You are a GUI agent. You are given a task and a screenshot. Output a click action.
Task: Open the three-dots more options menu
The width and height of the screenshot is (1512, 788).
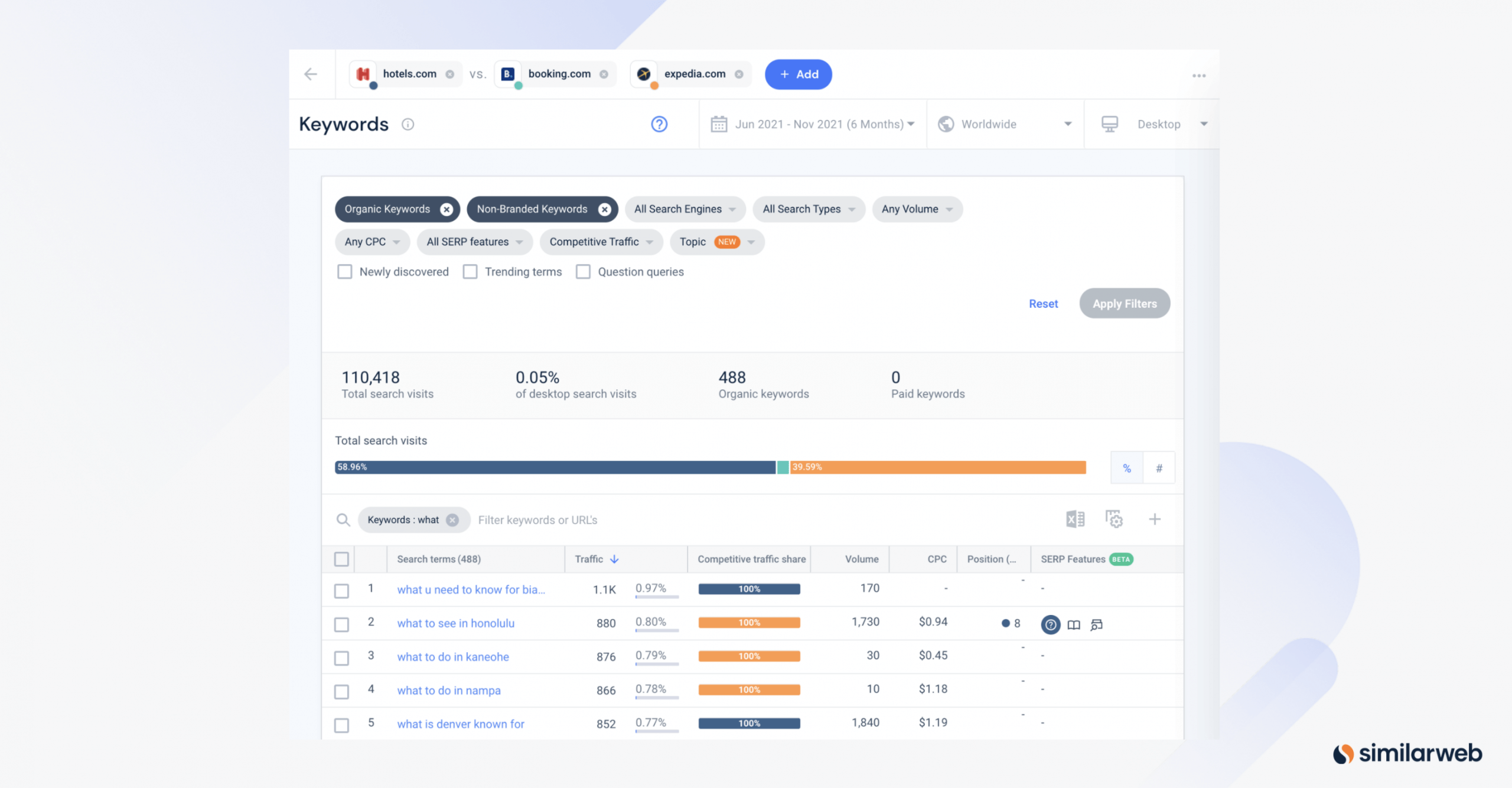1198,75
